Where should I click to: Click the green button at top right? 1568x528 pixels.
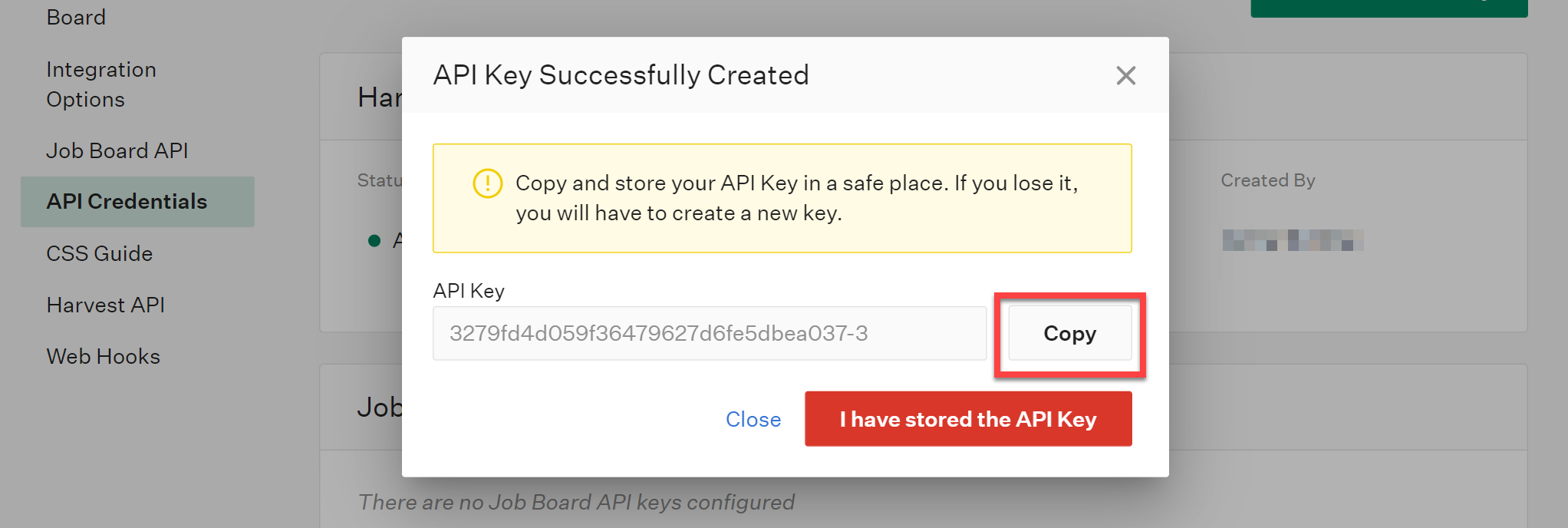point(1388,8)
